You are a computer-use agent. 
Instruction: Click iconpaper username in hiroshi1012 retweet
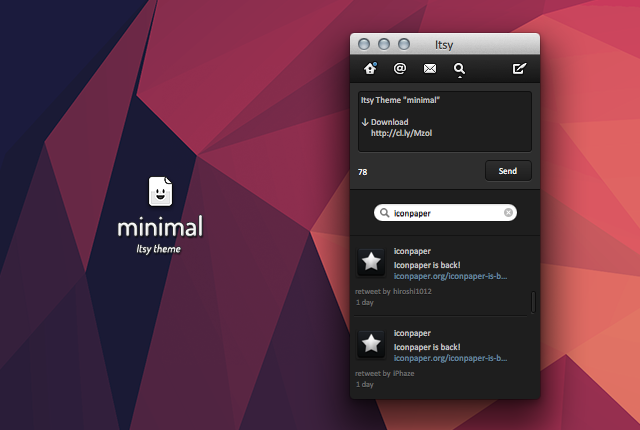click(412, 251)
